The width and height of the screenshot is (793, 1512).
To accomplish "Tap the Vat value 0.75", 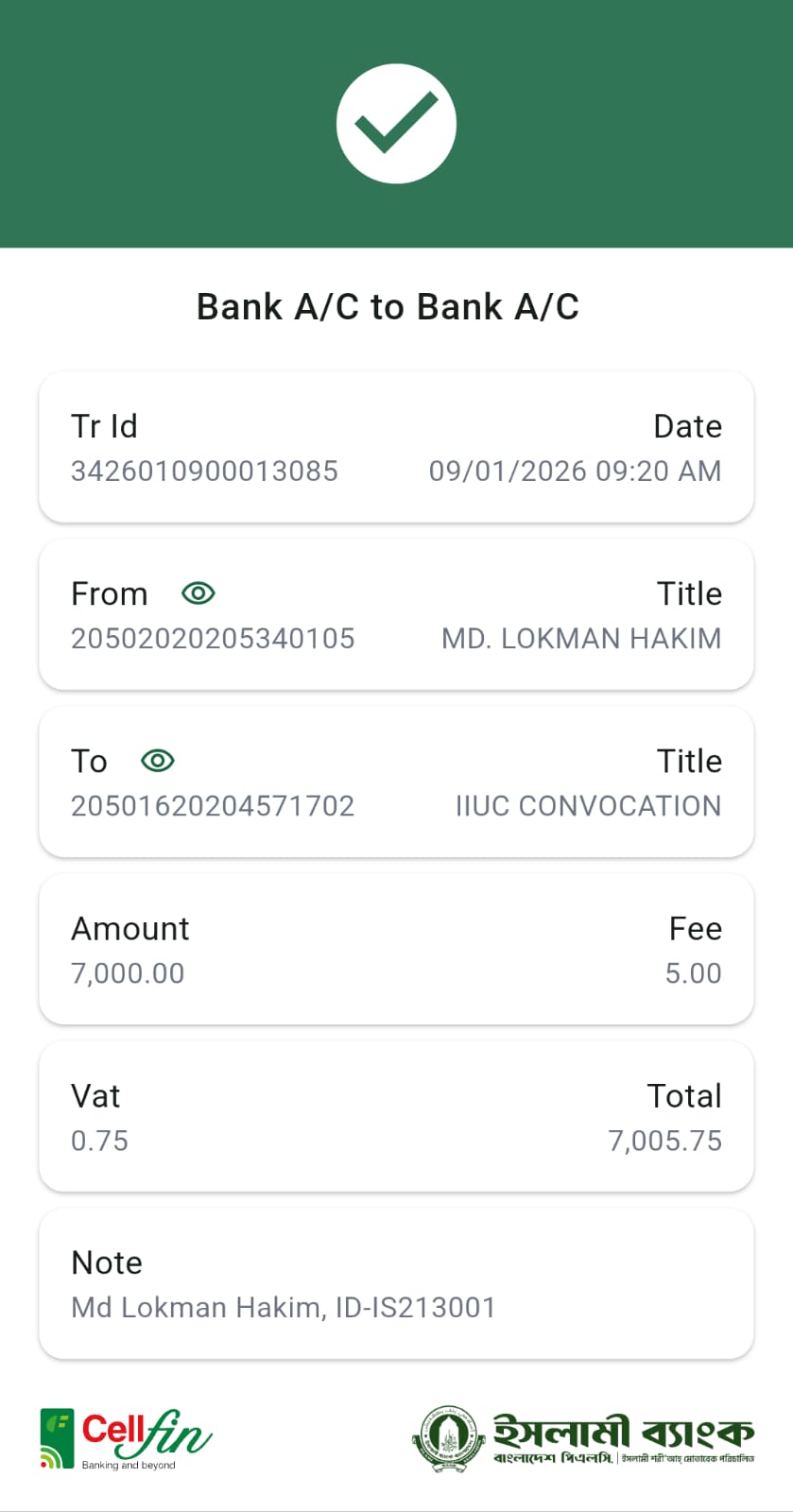I will tap(99, 1141).
